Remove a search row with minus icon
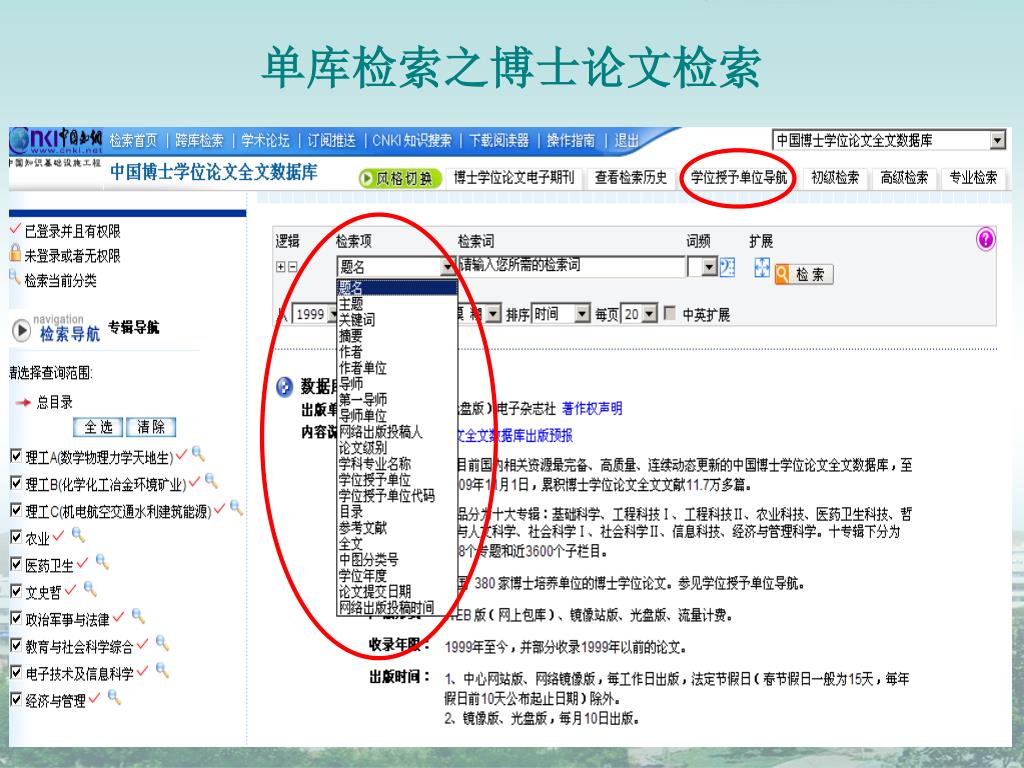The width and height of the screenshot is (1024, 768). pyautogui.click(x=293, y=266)
